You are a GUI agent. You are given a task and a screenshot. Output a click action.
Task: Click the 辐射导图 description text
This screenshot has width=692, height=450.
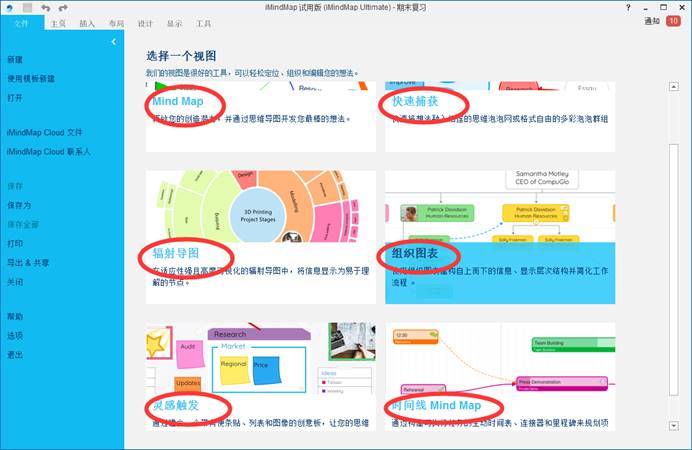261,276
